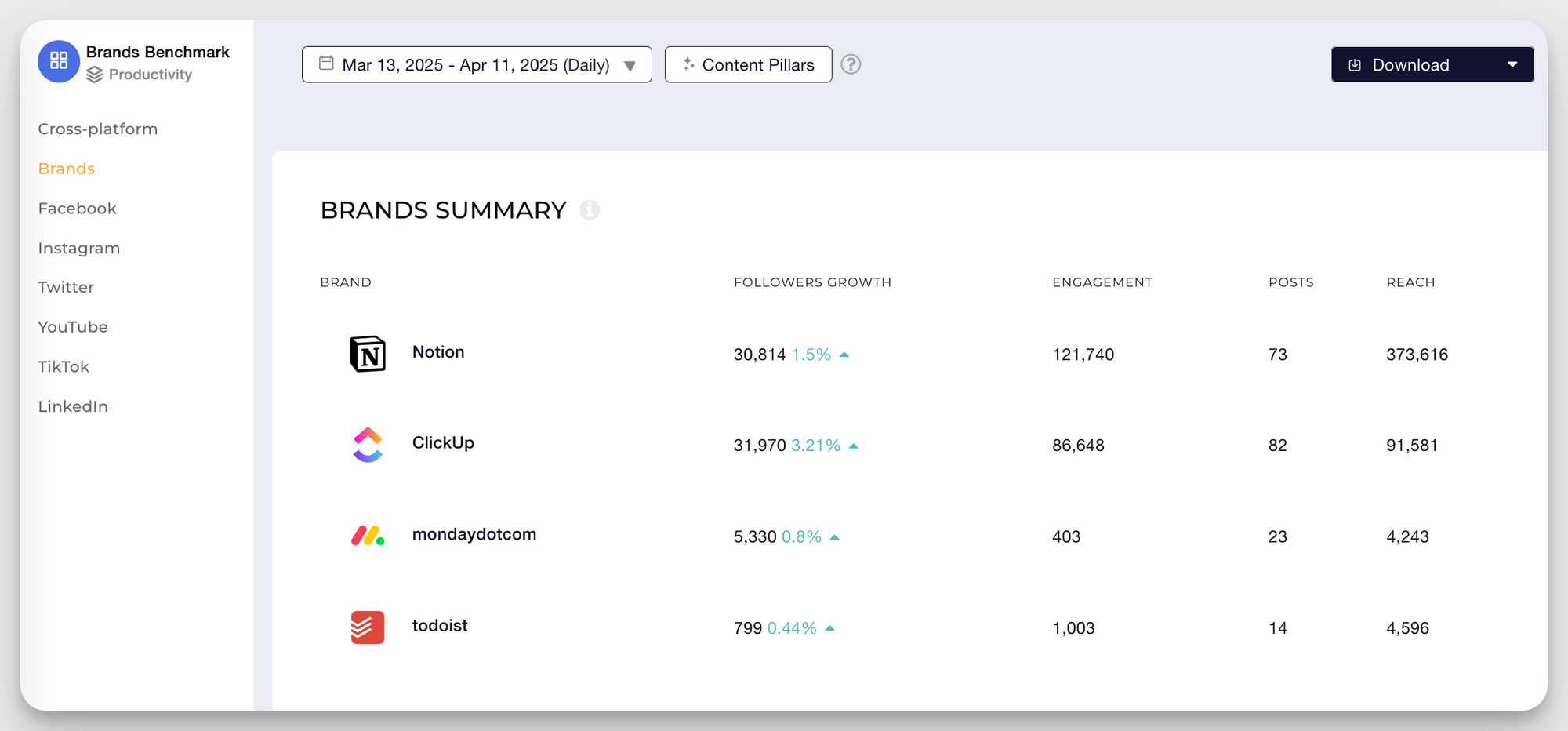The height and width of the screenshot is (731, 1568).
Task: Sort by Followers Growth column header
Action: 812,282
